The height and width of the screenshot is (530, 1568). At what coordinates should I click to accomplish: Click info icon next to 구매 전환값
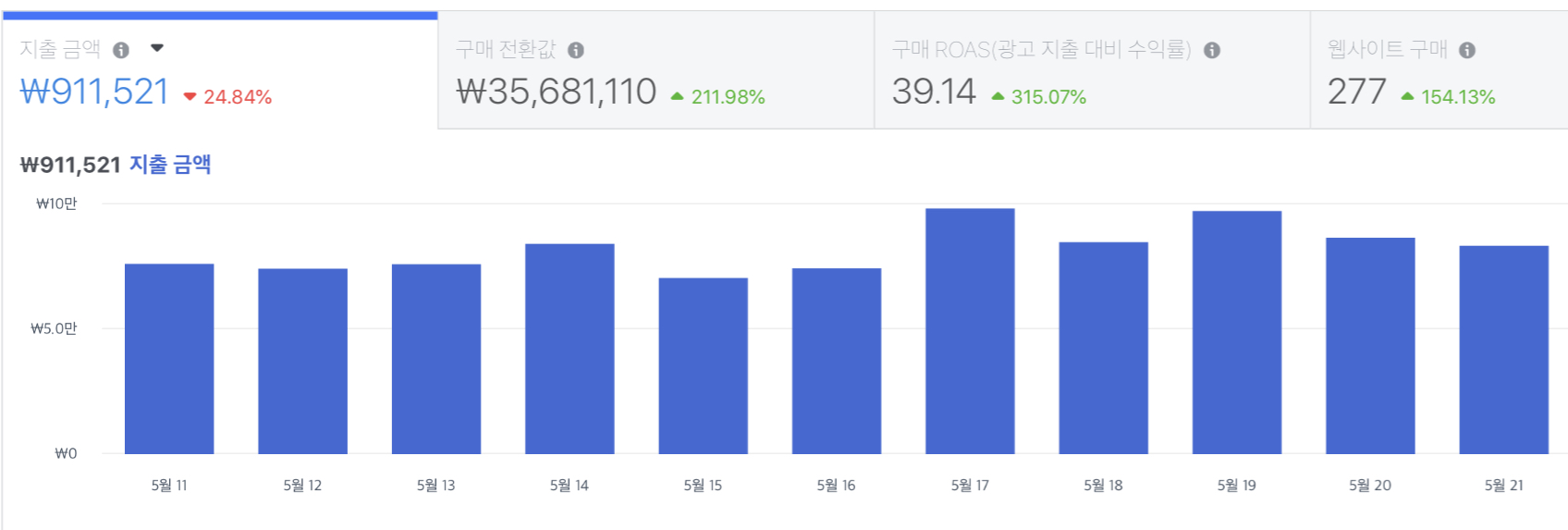[x=576, y=50]
